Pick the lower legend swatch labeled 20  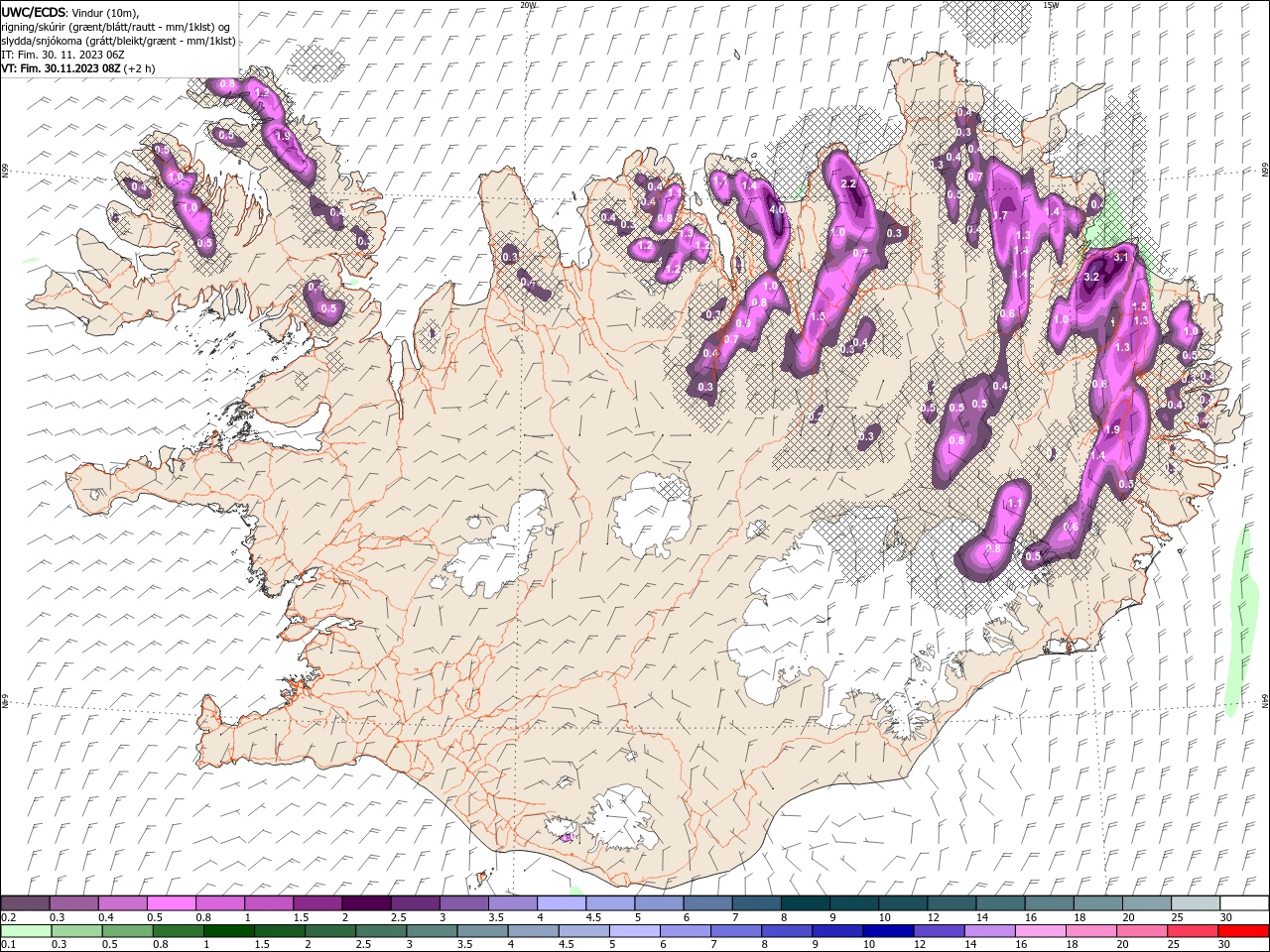tap(1141, 931)
